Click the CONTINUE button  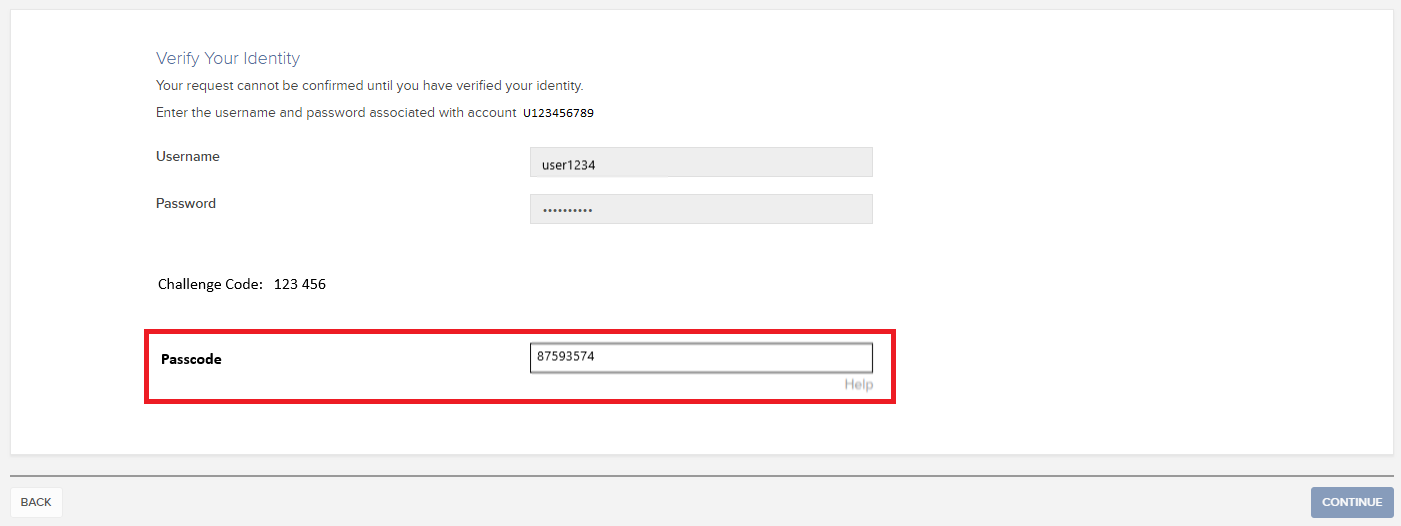[x=1352, y=502]
